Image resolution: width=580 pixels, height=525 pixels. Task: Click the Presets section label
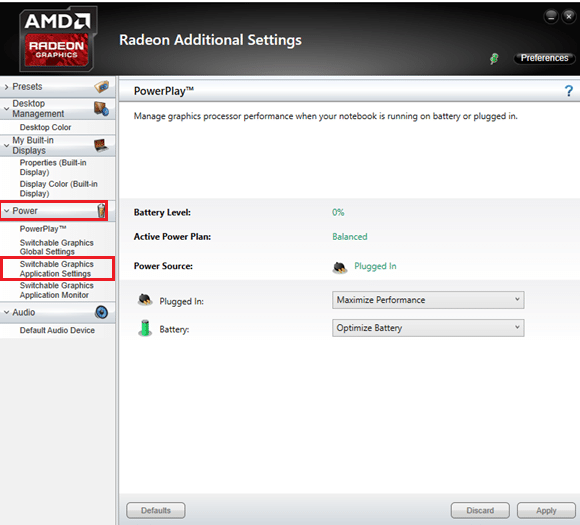[27, 87]
